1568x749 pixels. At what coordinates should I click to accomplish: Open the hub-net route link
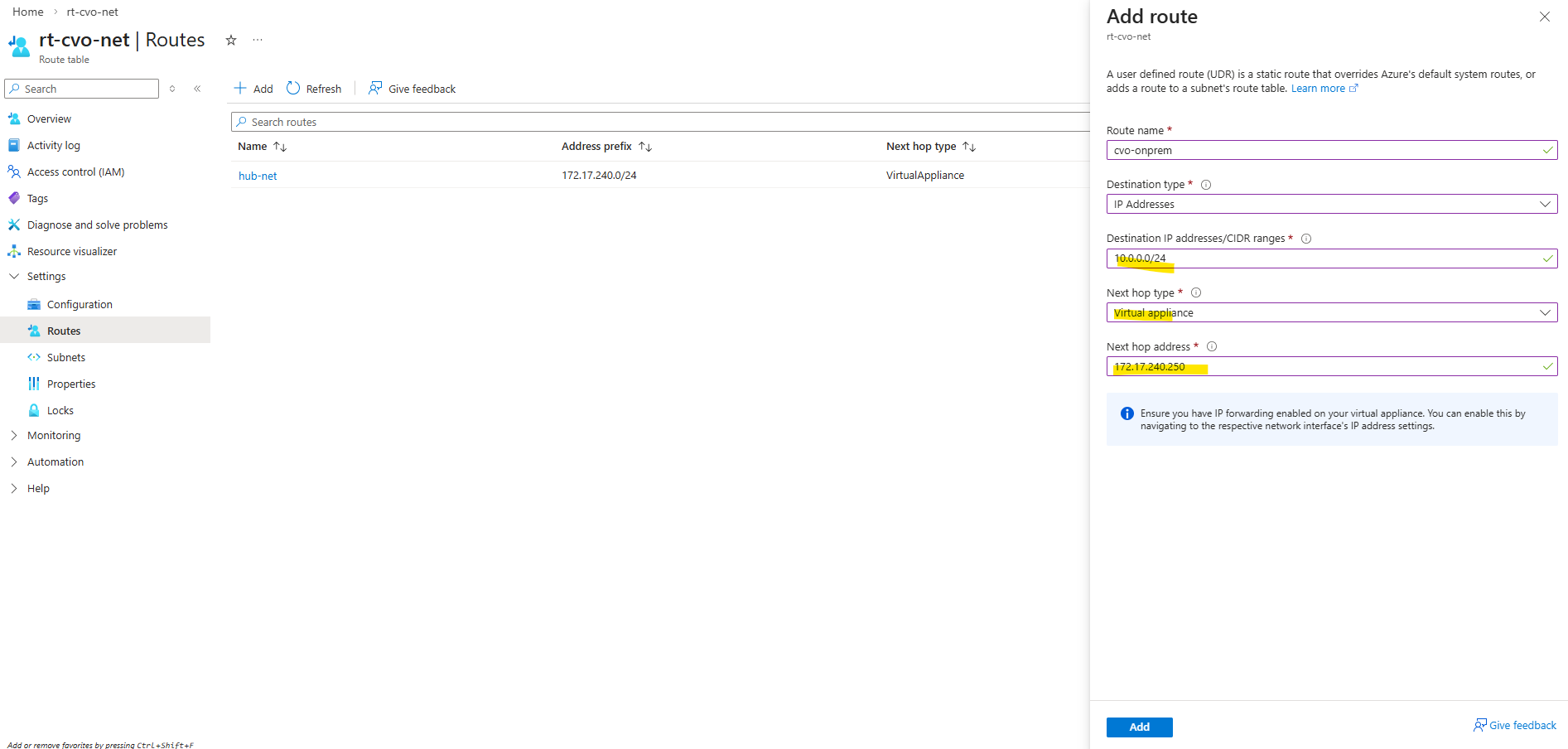(x=258, y=176)
